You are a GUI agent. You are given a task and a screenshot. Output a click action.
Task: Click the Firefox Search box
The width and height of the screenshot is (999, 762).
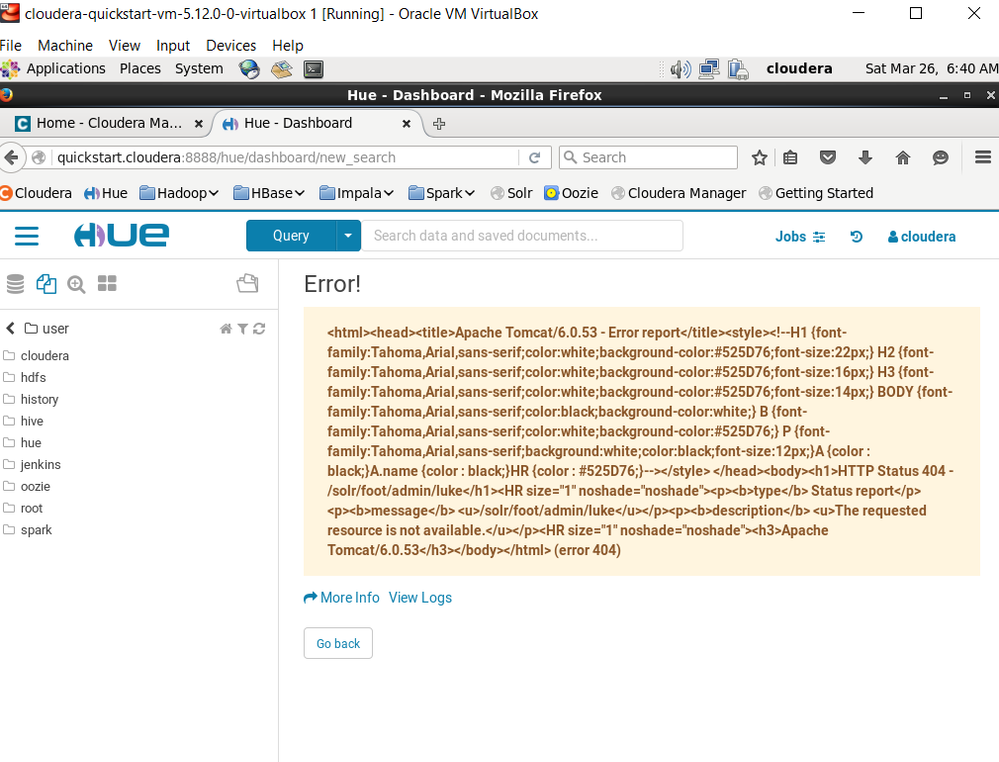tap(649, 157)
